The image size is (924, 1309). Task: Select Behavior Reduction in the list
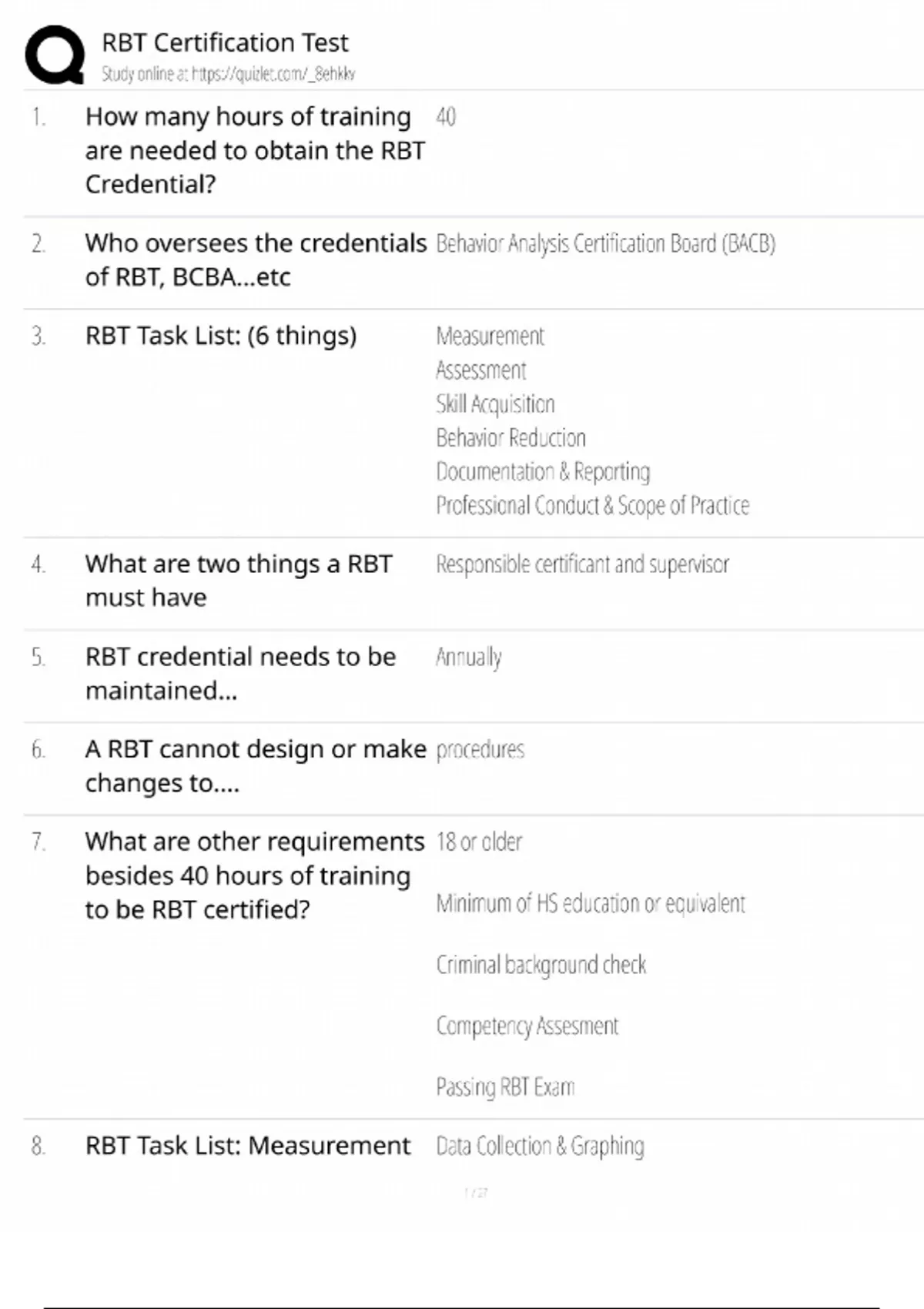pos(511,437)
